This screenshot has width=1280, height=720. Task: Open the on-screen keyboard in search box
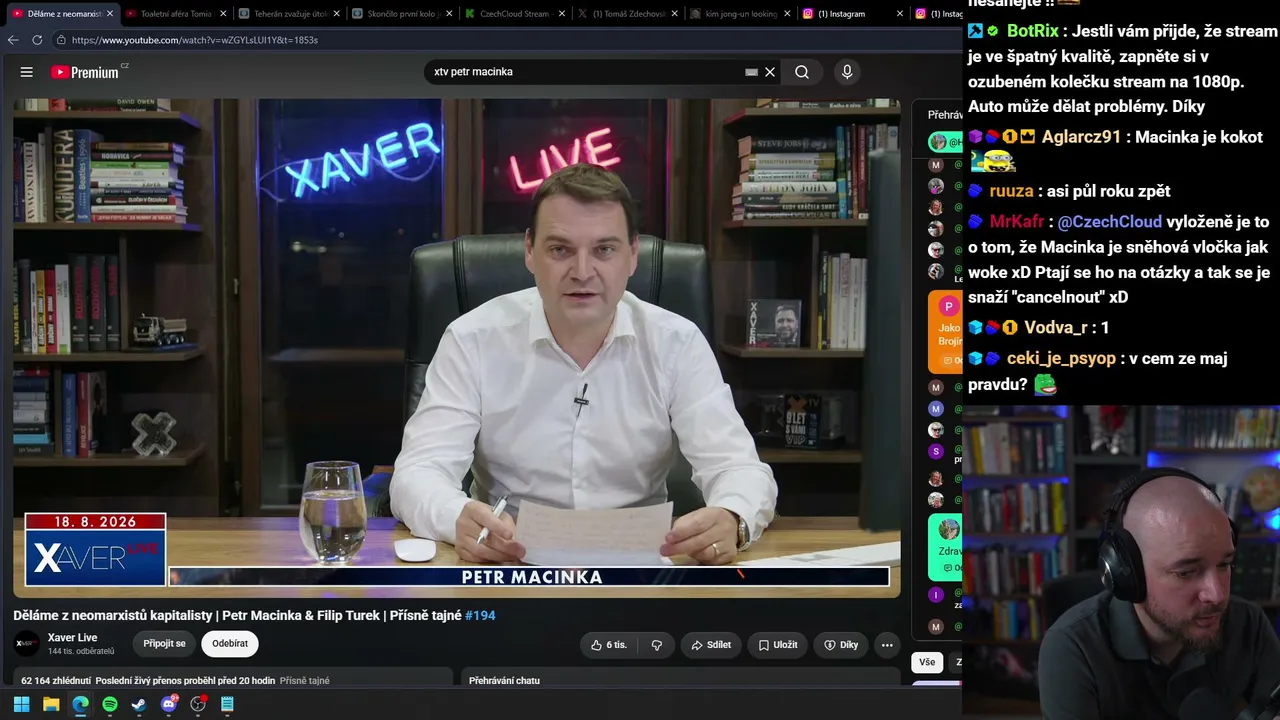coord(751,72)
